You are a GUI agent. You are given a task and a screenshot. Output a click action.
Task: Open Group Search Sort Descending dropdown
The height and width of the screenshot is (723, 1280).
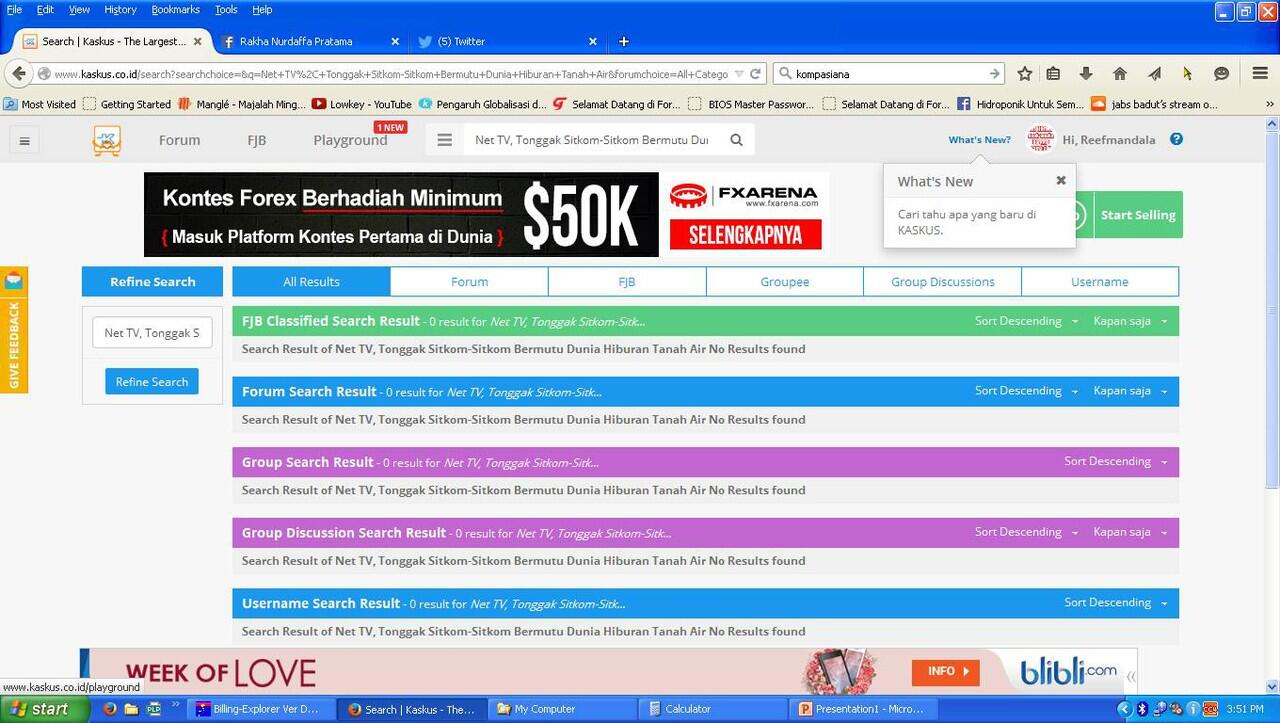1116,461
